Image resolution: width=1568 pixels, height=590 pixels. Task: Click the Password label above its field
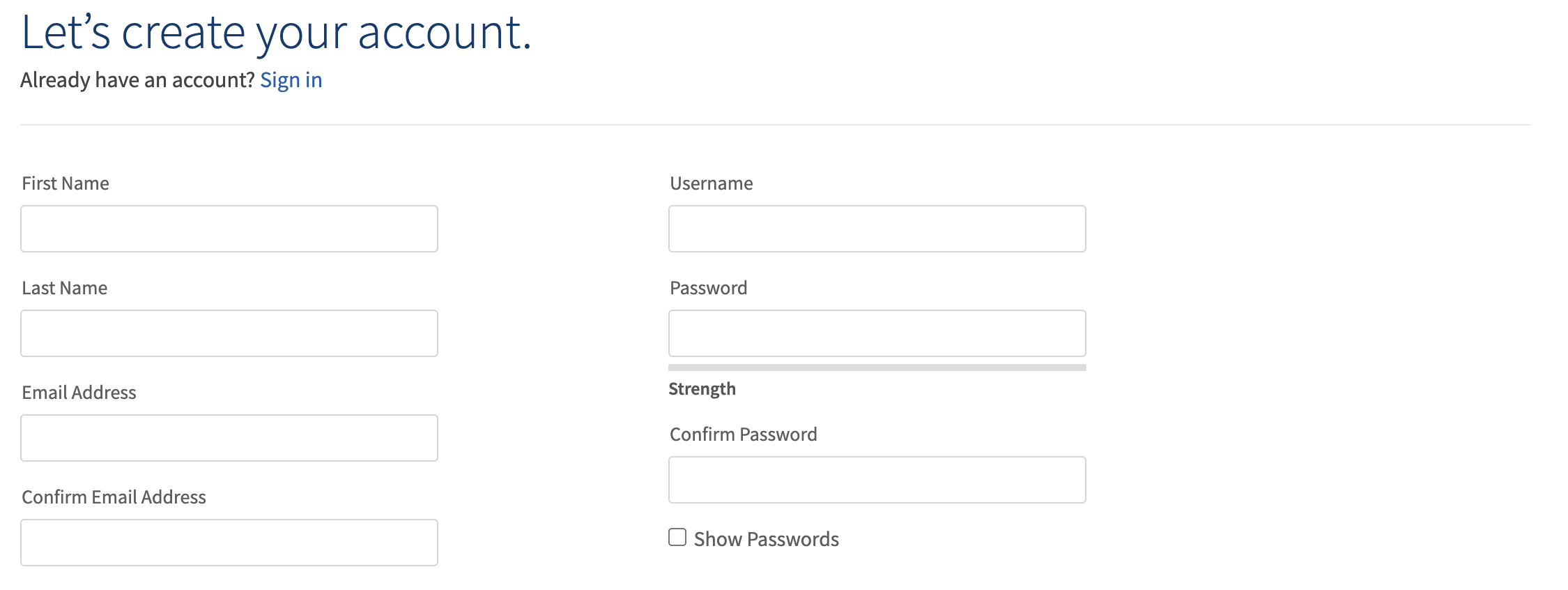click(708, 288)
